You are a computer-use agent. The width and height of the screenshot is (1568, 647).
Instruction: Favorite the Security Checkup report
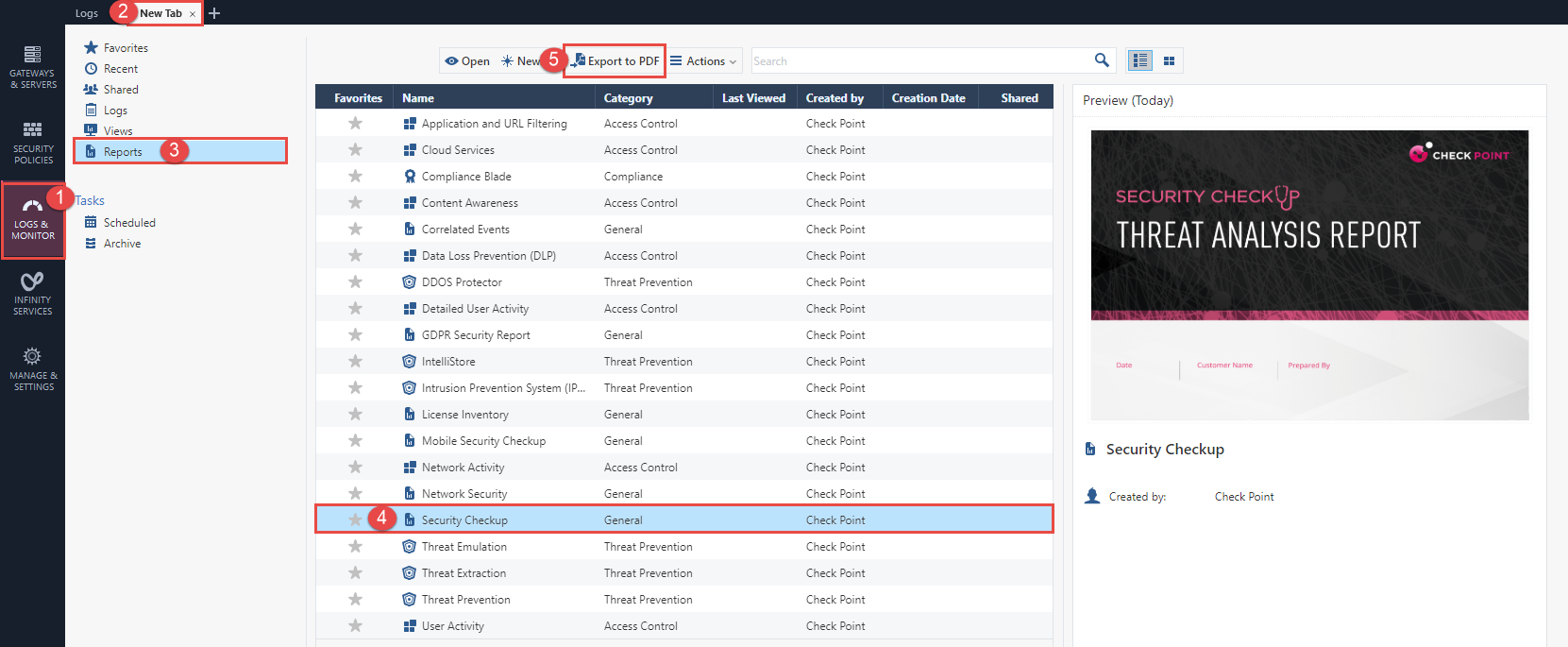[355, 519]
